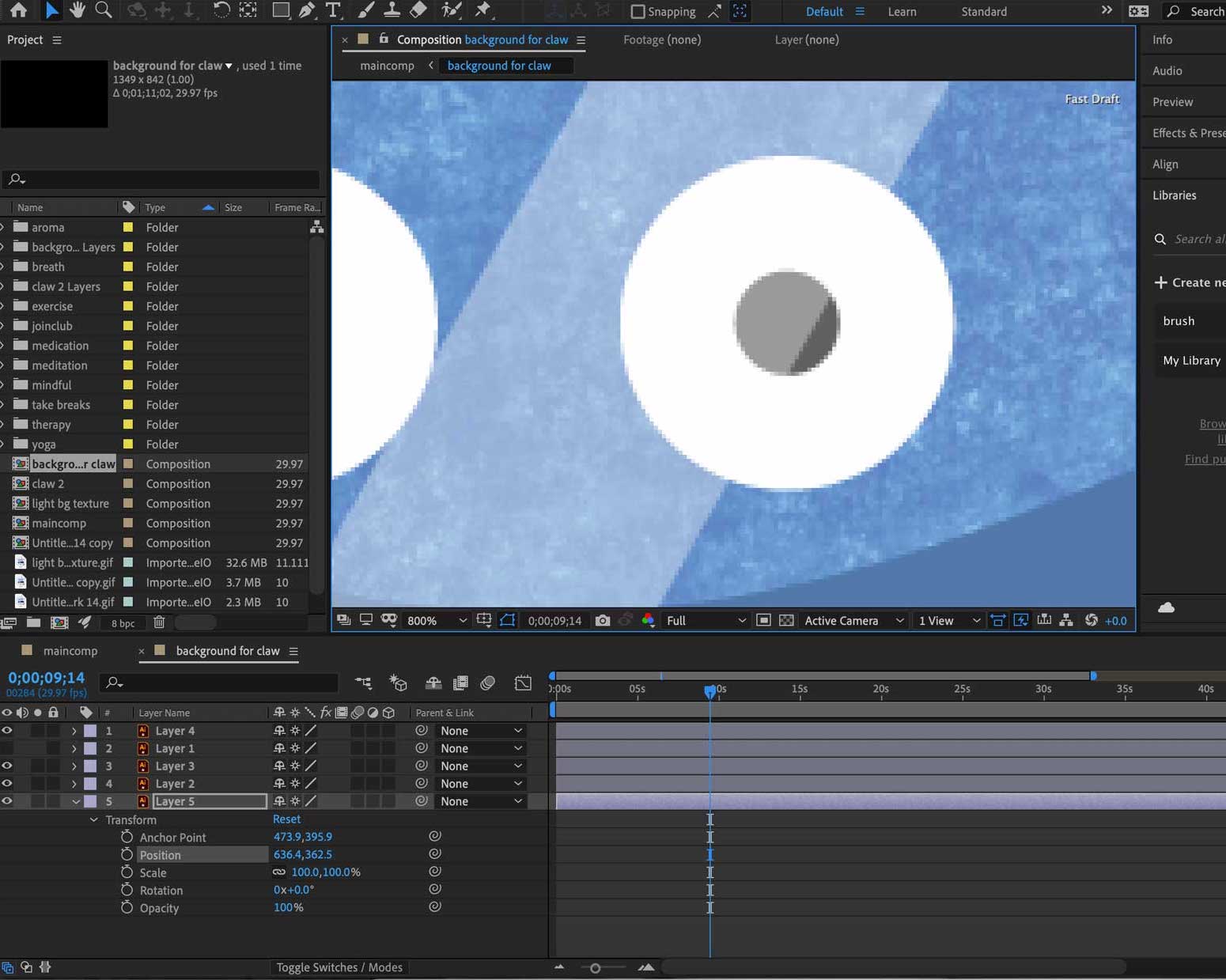Screen dimensions: 1226x980
Task: Click the show channel RGB icon
Action: [x=649, y=621]
